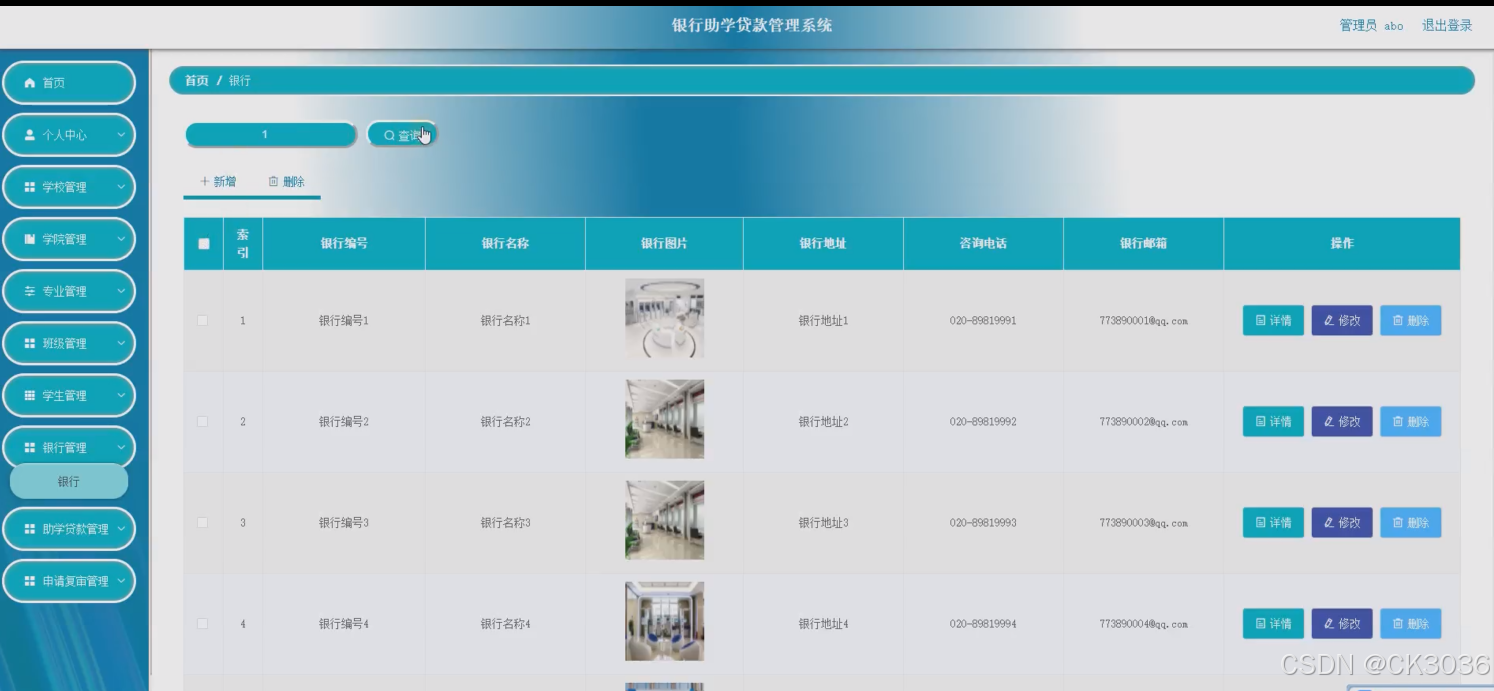Screen dimensions: 1494x691
Task: Click the 删除 batch delete button above table
Action: [x=286, y=182]
